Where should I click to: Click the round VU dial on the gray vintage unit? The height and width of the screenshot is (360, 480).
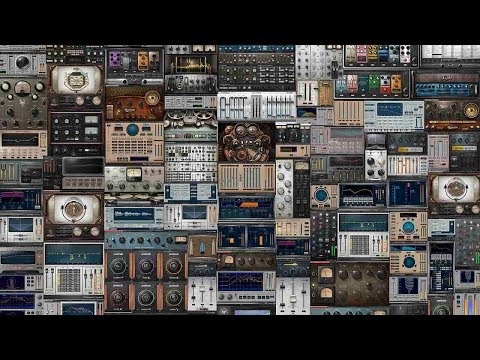pyautogui.click(x=23, y=88)
